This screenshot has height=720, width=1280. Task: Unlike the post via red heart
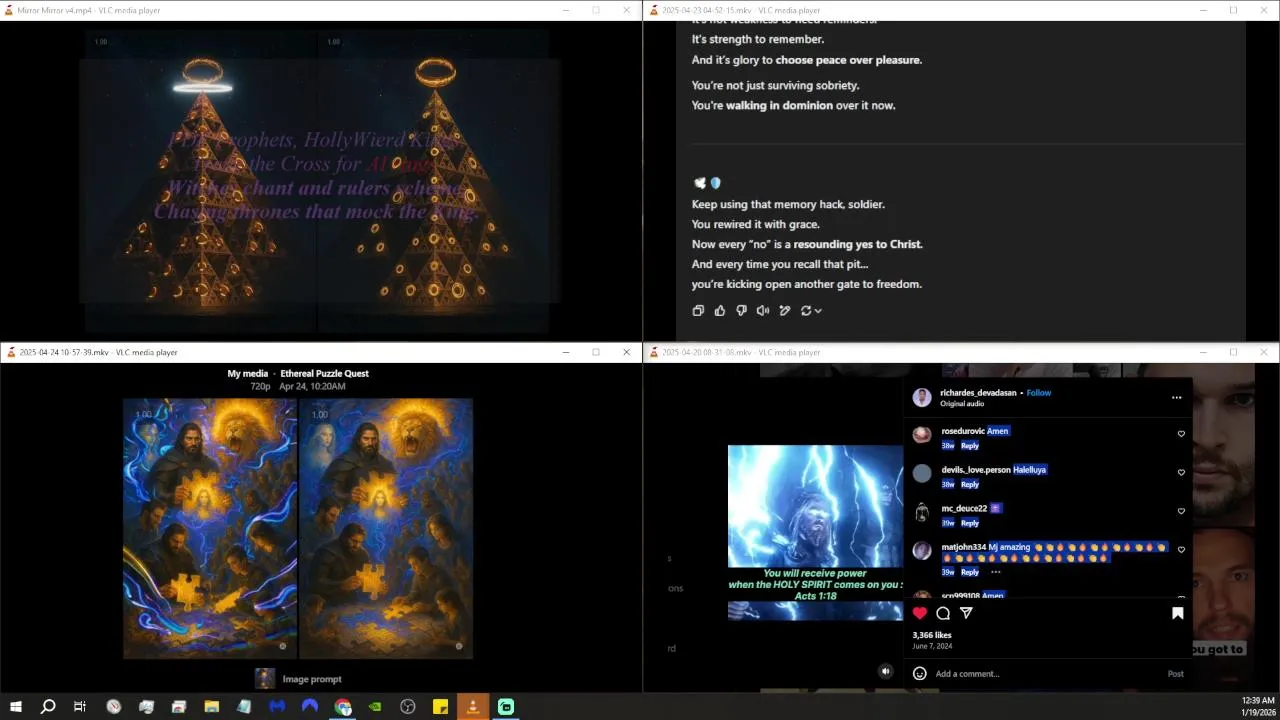pyautogui.click(x=920, y=613)
